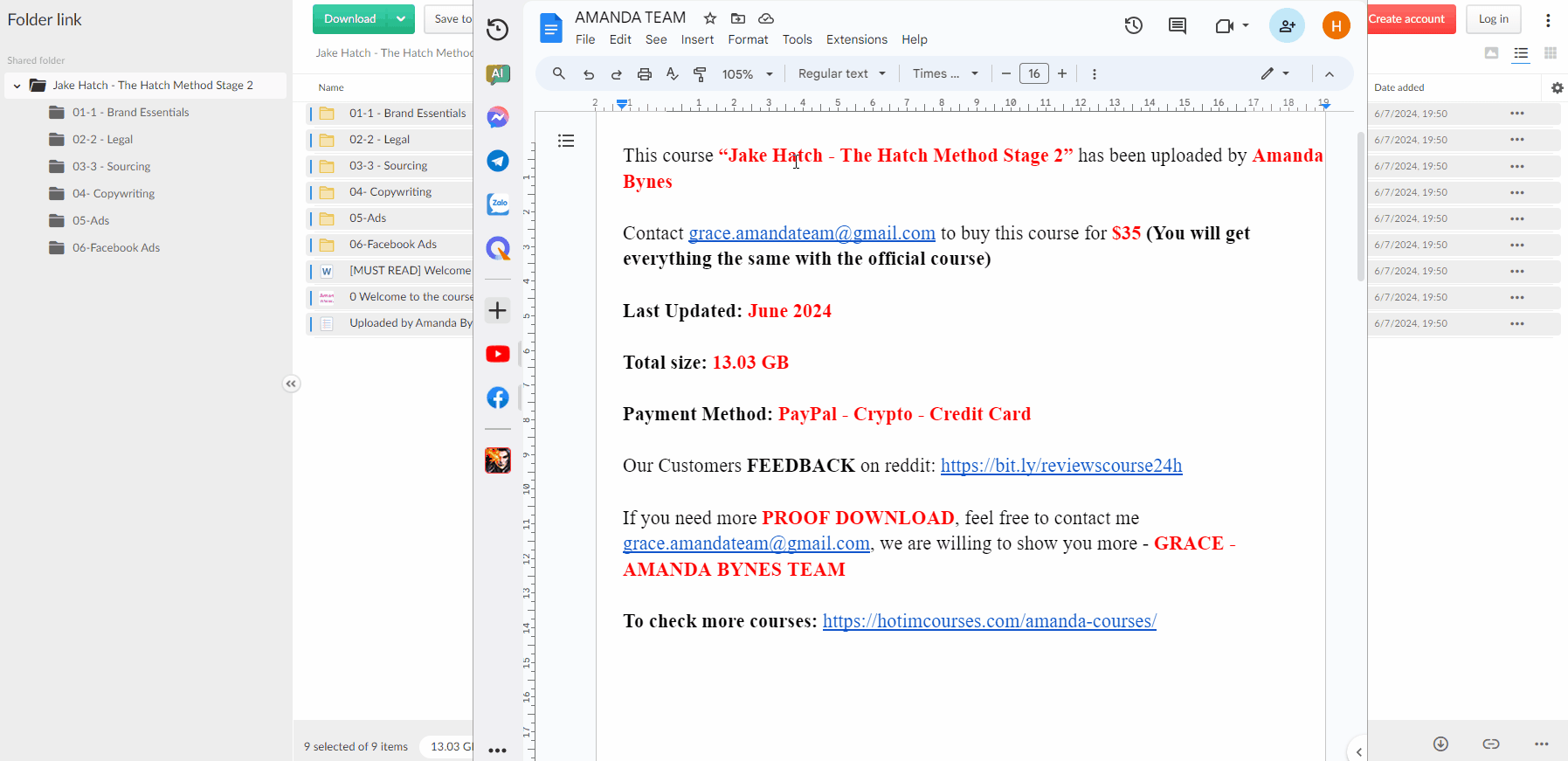Click the print icon in toolbar
The width and height of the screenshot is (1568, 761).
coord(645,74)
